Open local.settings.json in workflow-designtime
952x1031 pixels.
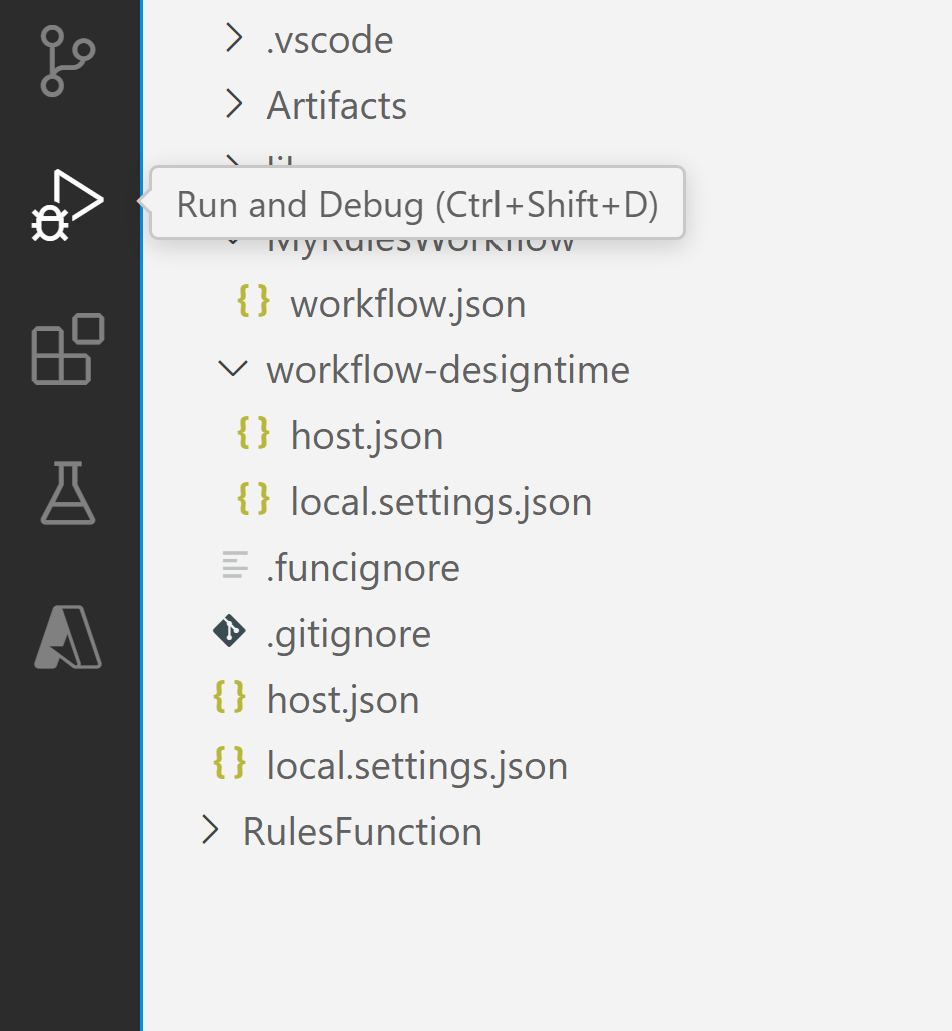coord(440,500)
